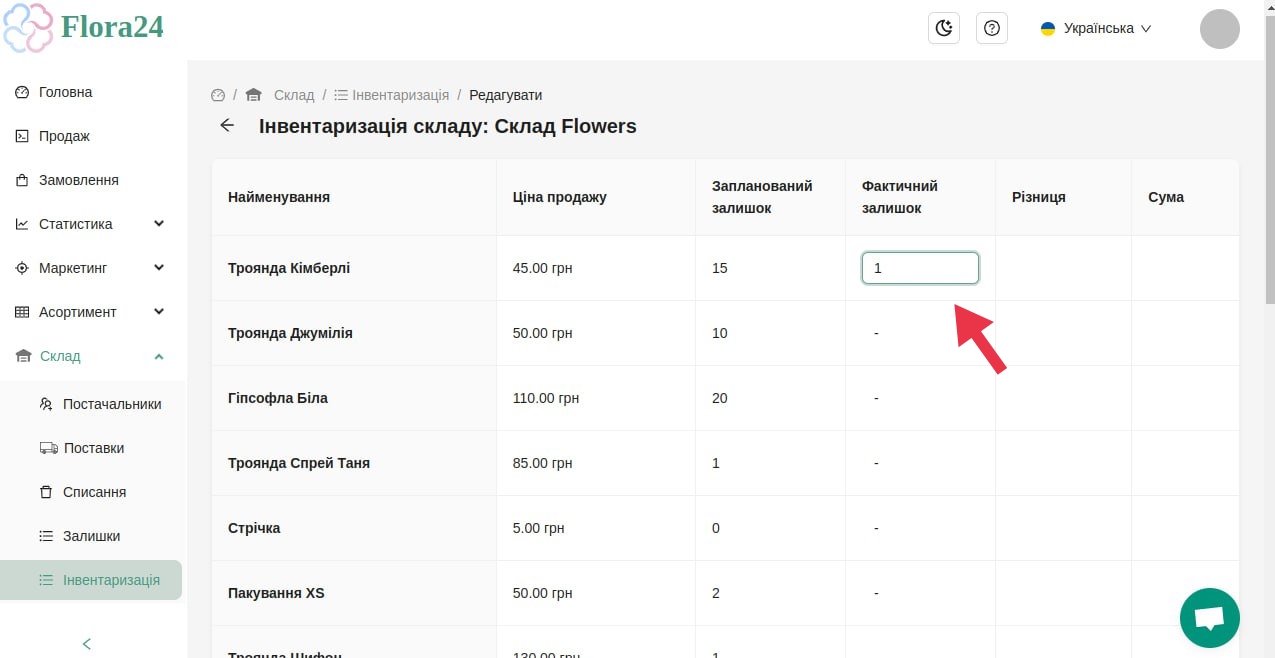
Task: Click actual stock dash for Троянда Спрей Таня
Action: (876, 463)
